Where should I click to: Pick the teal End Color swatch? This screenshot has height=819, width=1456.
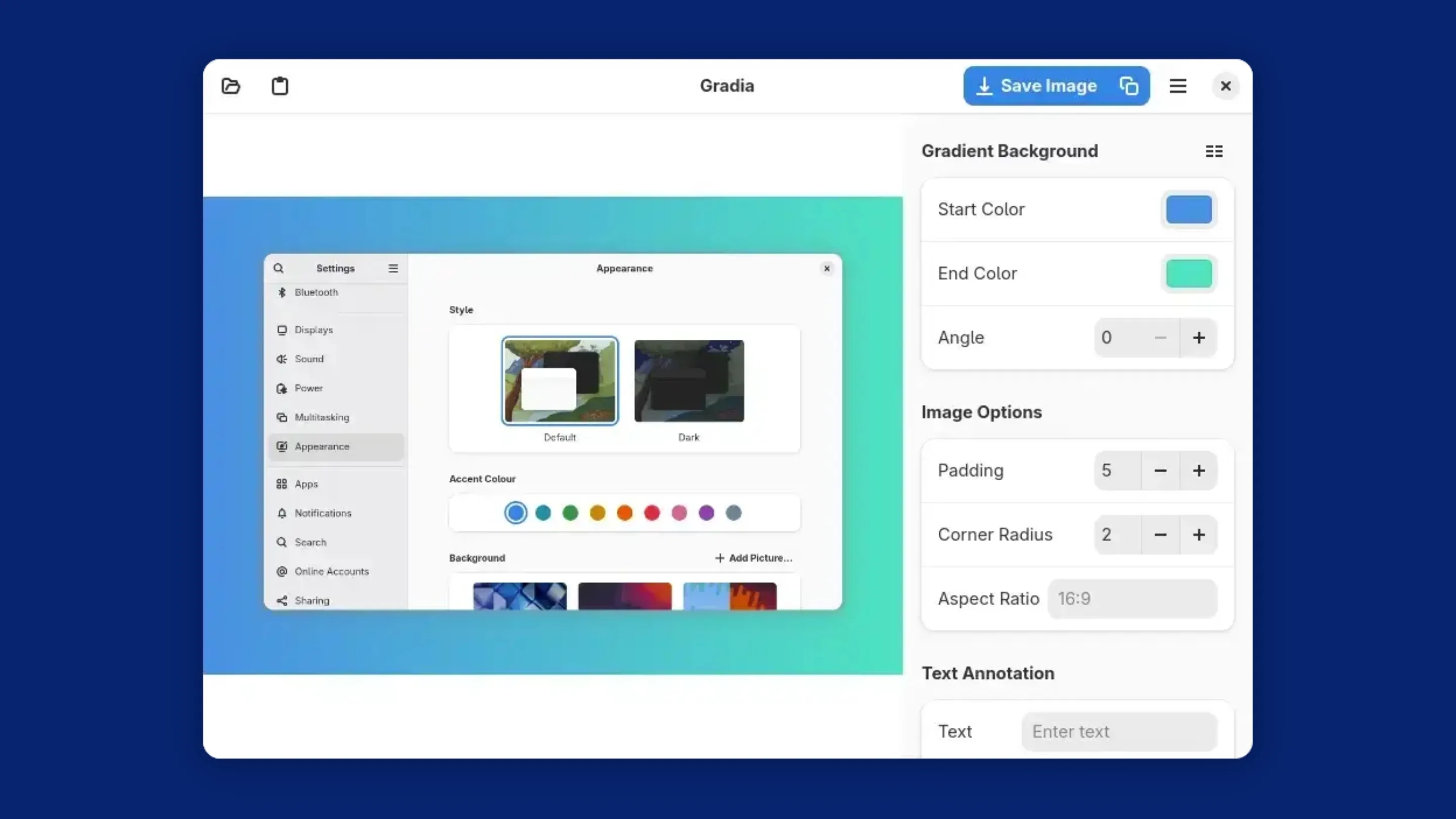[x=1189, y=274]
